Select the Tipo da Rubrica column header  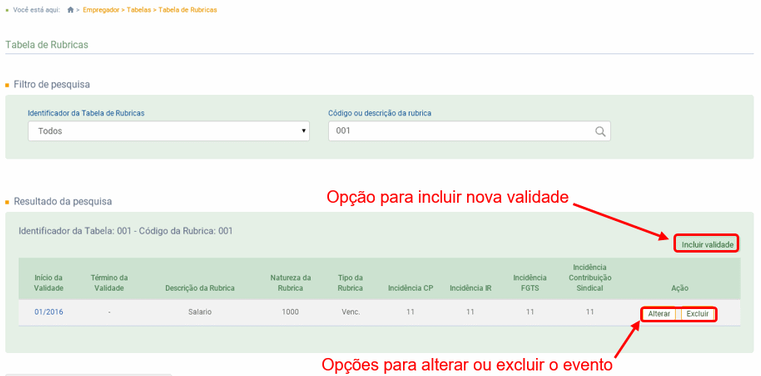click(351, 283)
